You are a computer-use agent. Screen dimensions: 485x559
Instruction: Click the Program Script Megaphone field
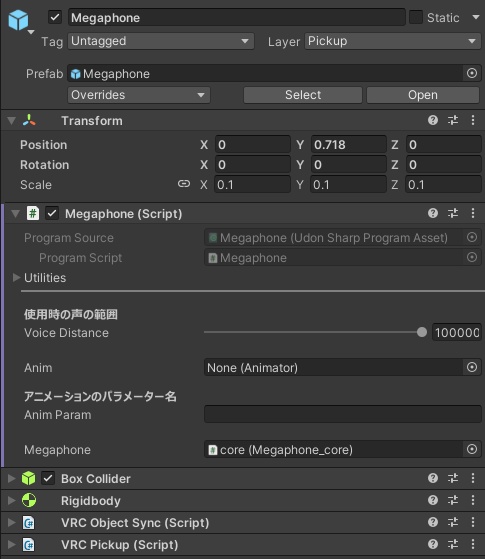click(333, 258)
